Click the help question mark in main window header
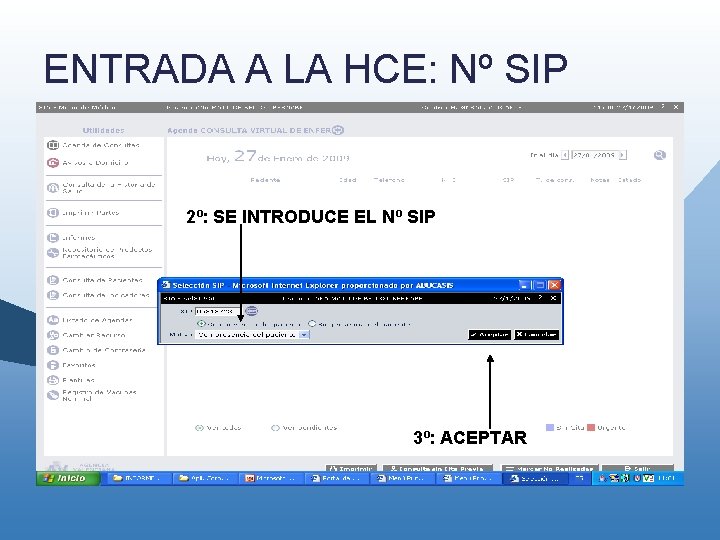The height and width of the screenshot is (540, 720). click(663, 107)
